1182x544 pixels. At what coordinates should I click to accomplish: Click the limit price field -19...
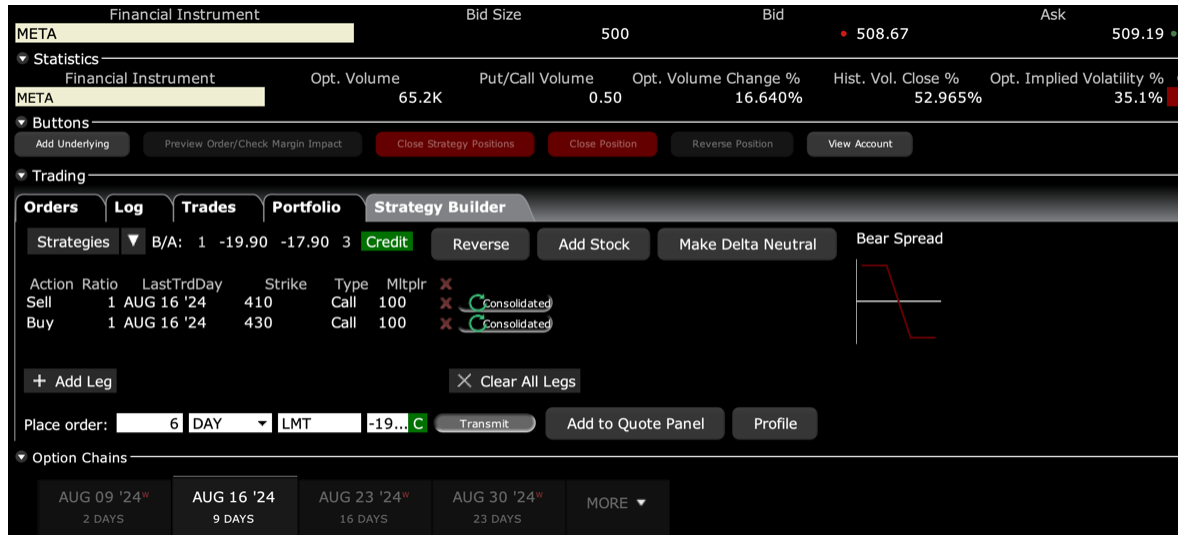387,423
